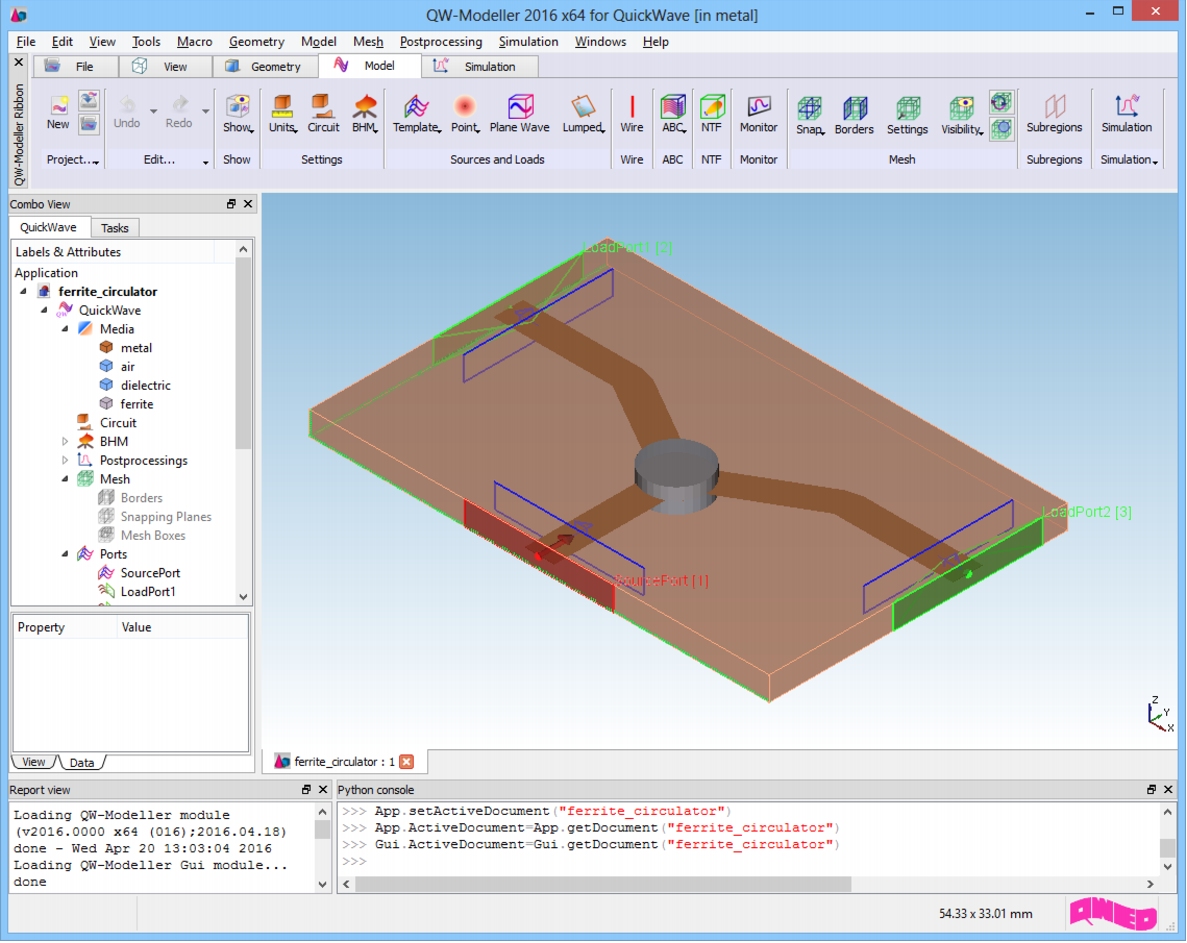Viewport: 1187px width, 943px height.
Task: Close the QW-Modeller Ribbon panel
Action: pyautogui.click(x=20, y=62)
